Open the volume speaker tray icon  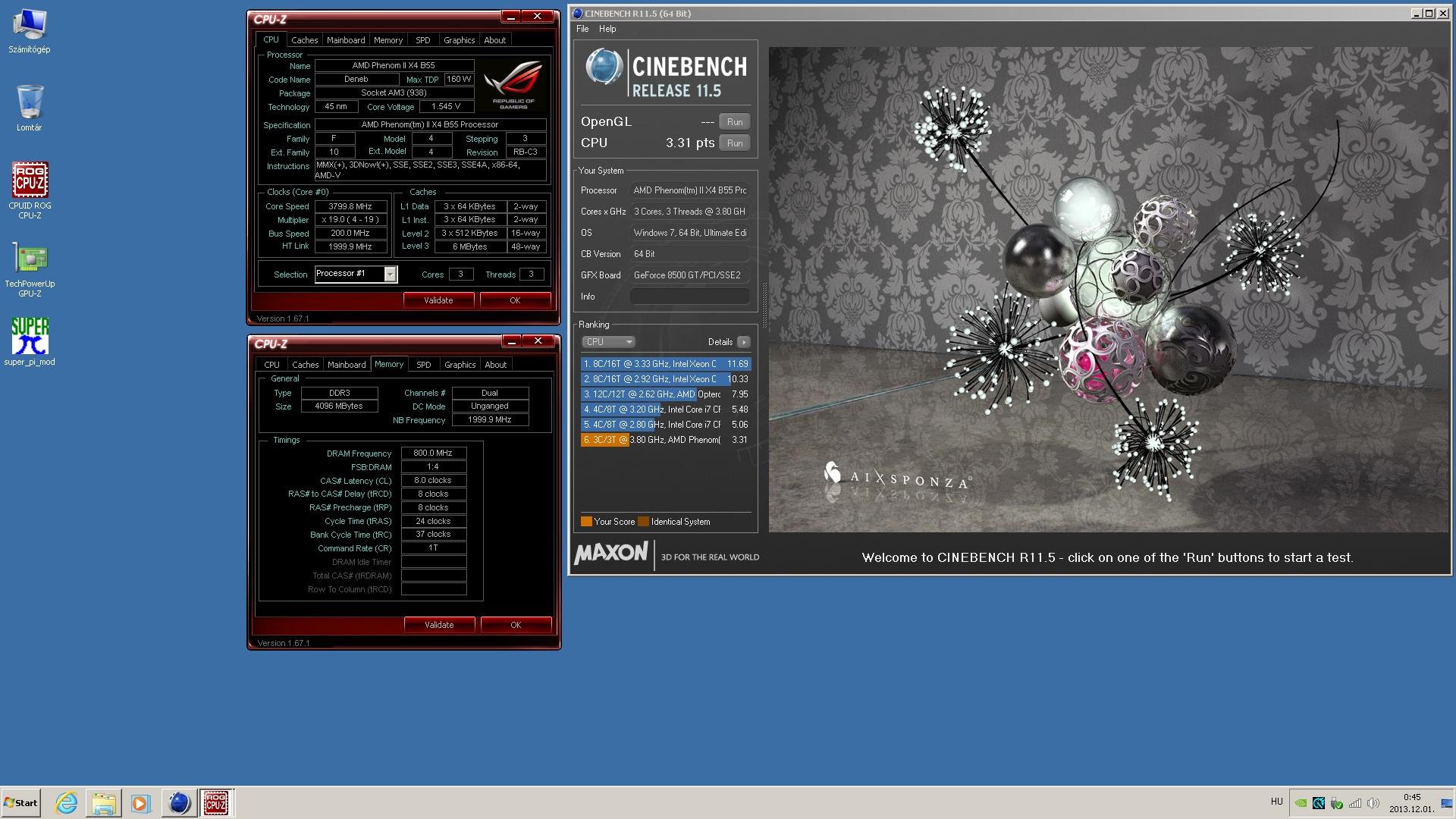click(1373, 803)
